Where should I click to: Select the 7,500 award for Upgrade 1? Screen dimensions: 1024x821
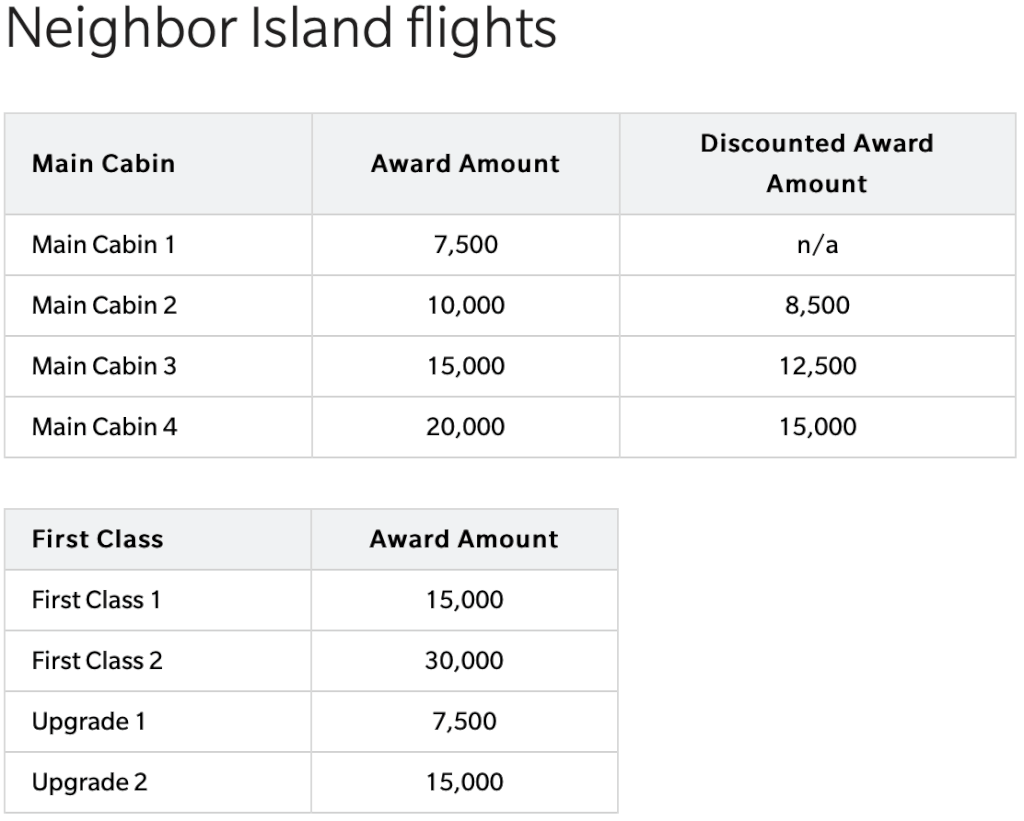464,722
